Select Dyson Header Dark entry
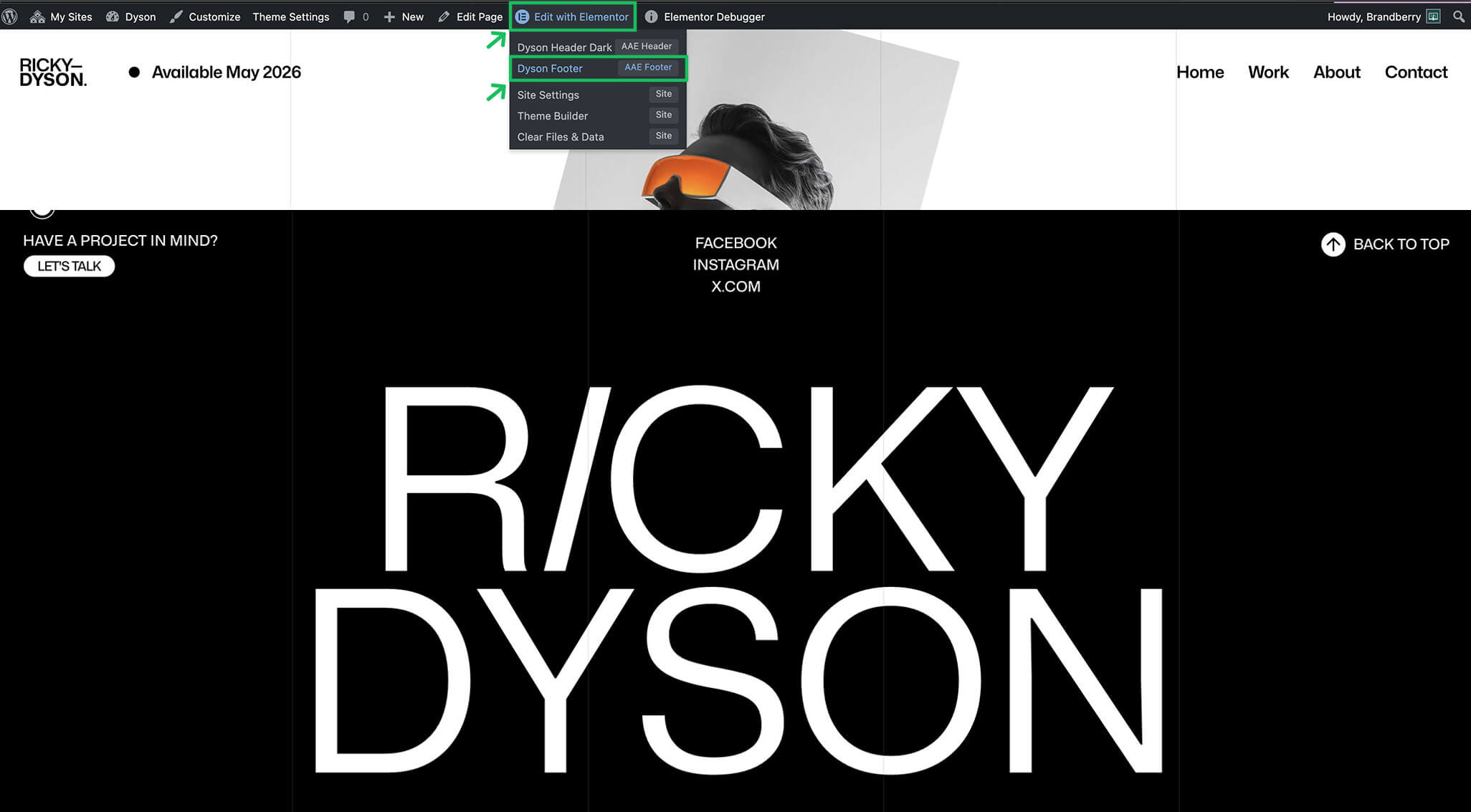 tap(564, 47)
